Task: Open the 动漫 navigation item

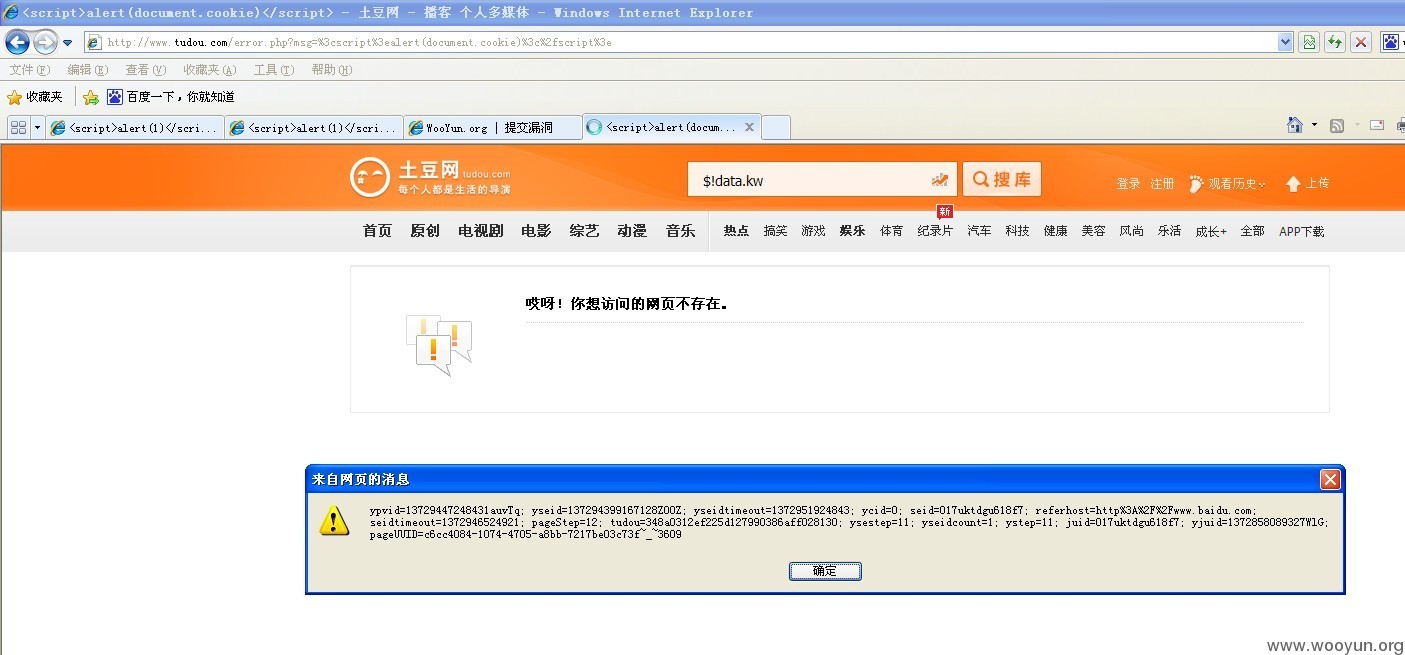Action: tap(632, 231)
